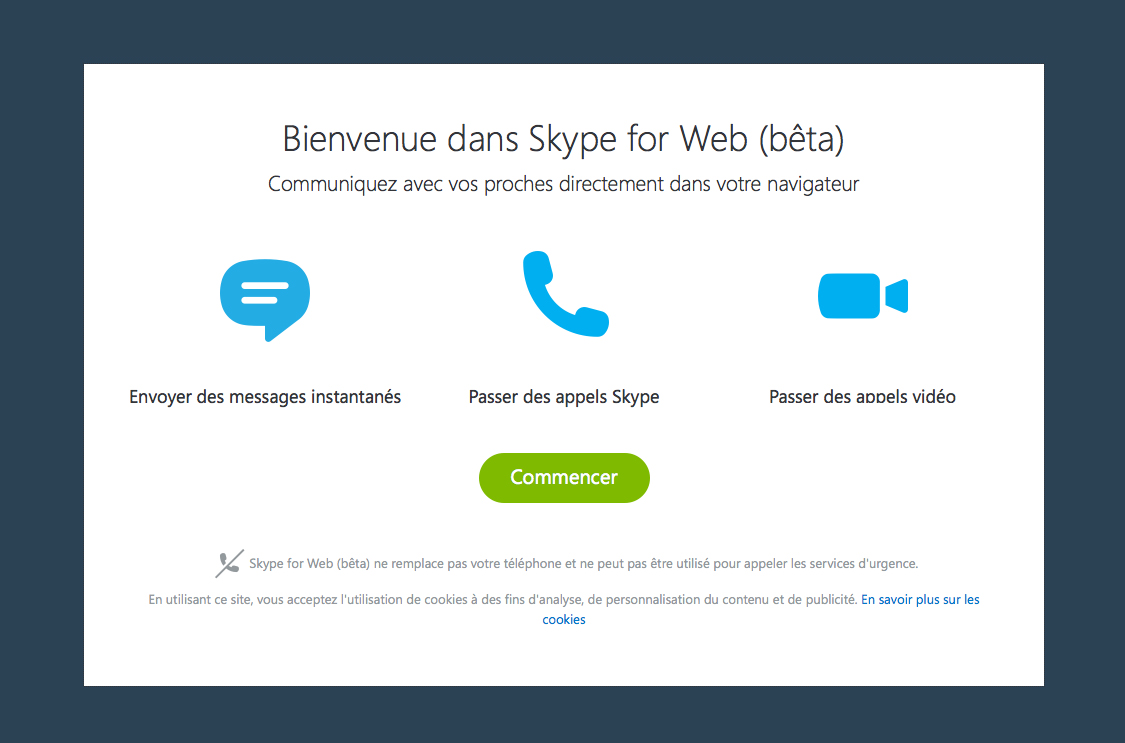Viewport: 1125px width, 743px height.
Task: Select the "Passer des appels vidéo" label
Action: pyautogui.click(x=862, y=397)
